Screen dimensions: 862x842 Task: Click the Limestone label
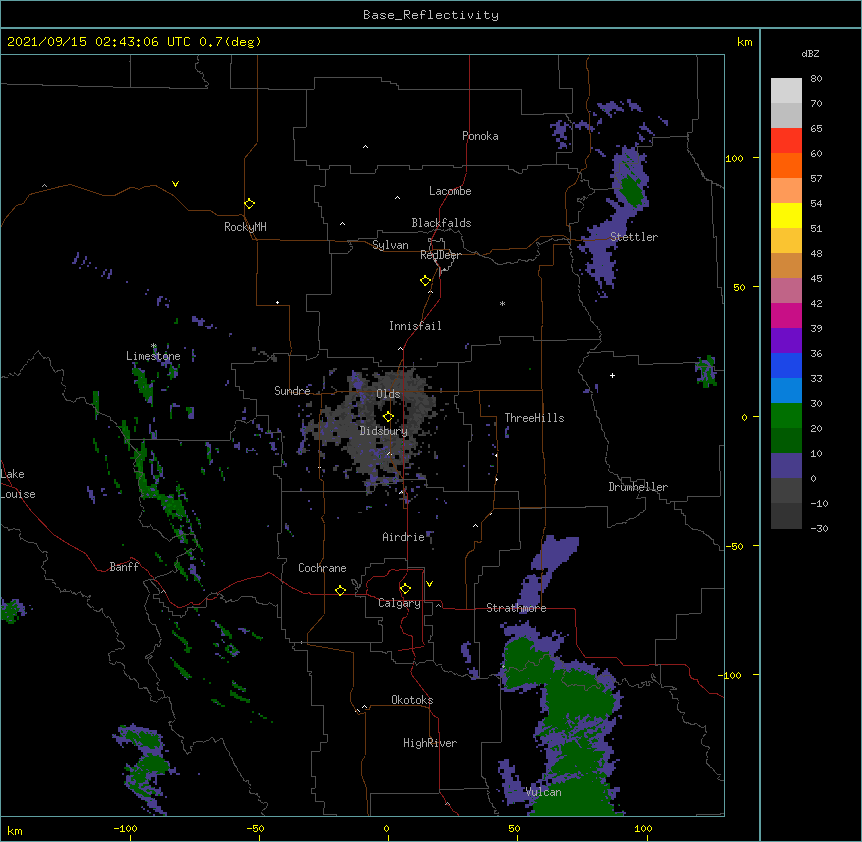tap(153, 356)
